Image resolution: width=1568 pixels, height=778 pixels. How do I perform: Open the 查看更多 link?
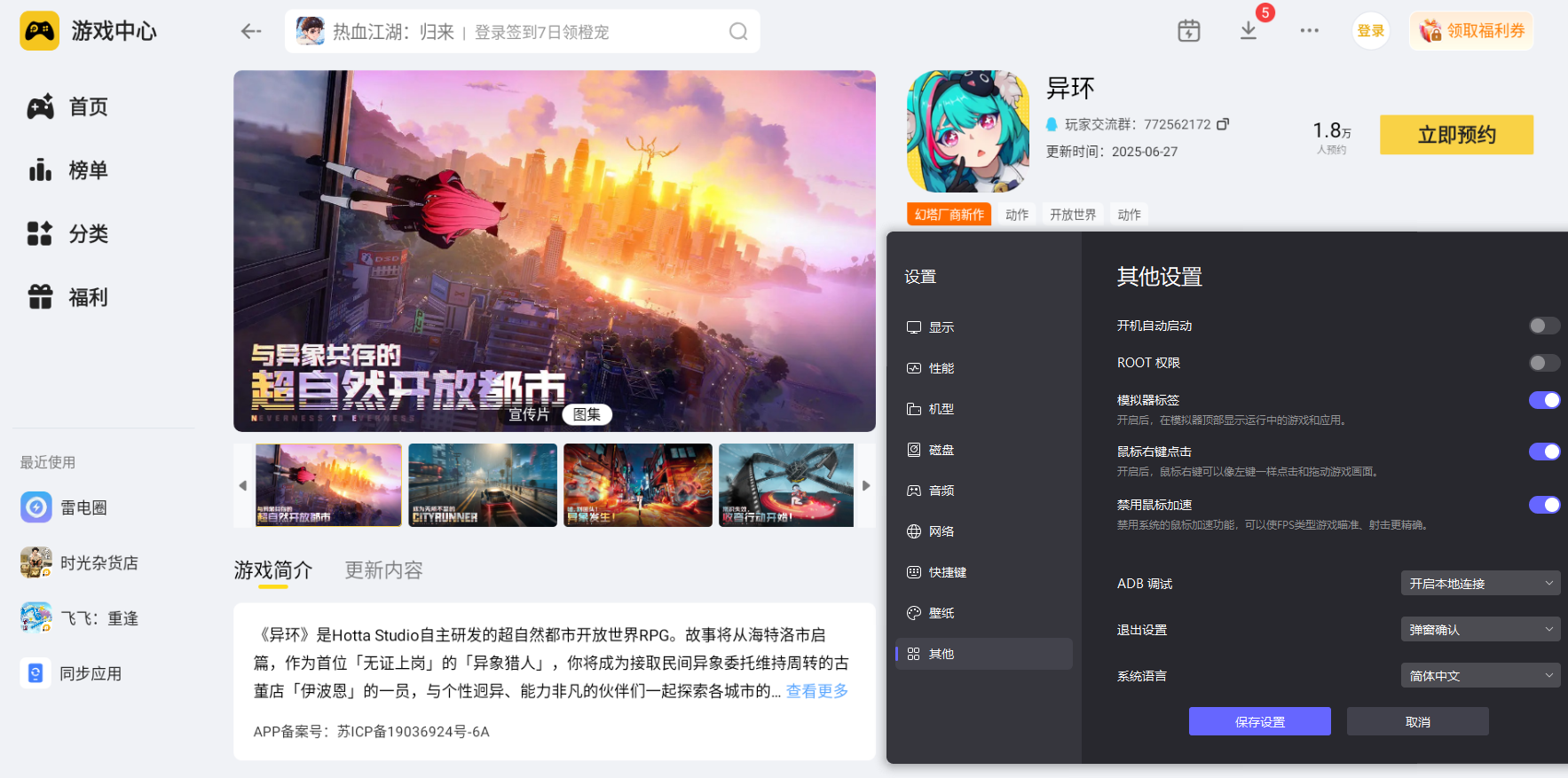[x=817, y=691]
